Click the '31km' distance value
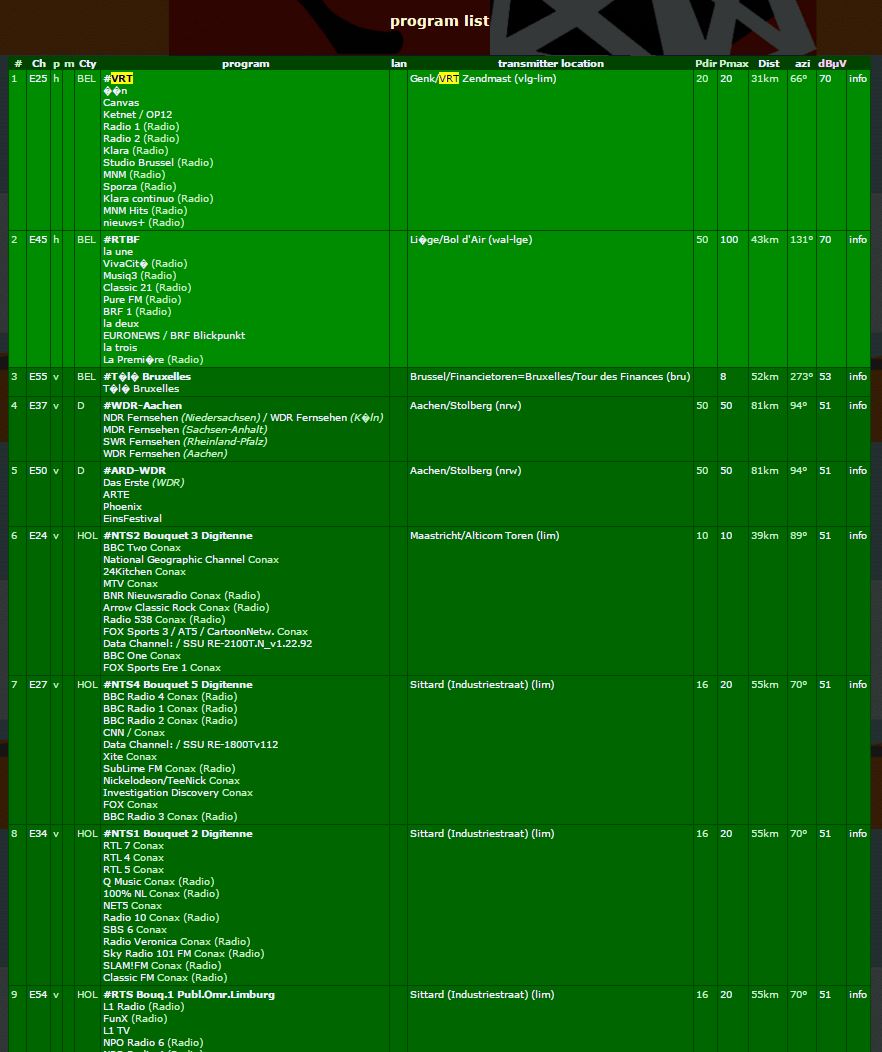 [x=765, y=78]
